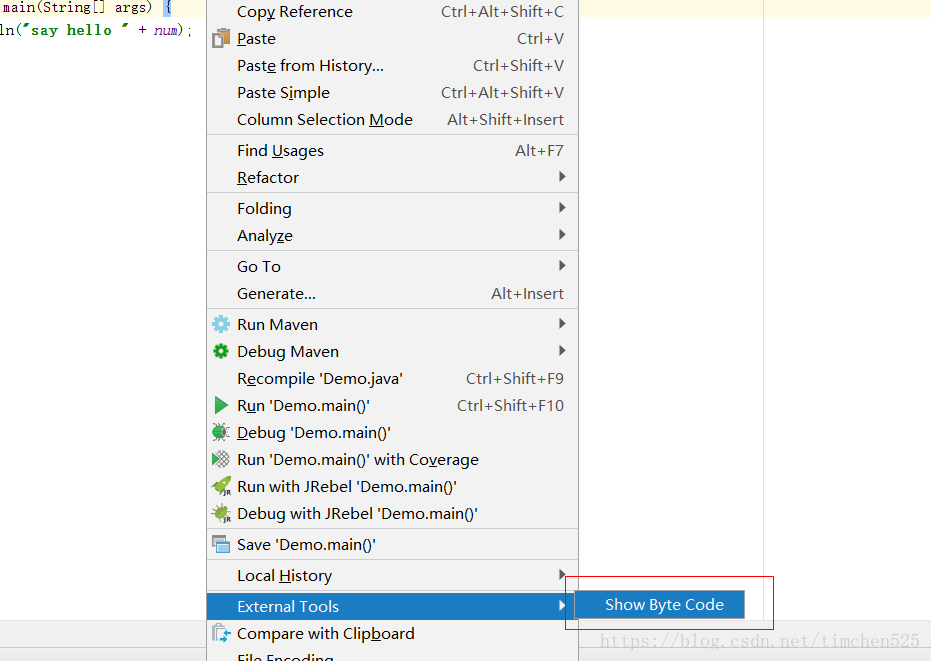This screenshot has width=931, height=661.
Task: Click the External Tools submenu arrow
Action: click(x=562, y=605)
